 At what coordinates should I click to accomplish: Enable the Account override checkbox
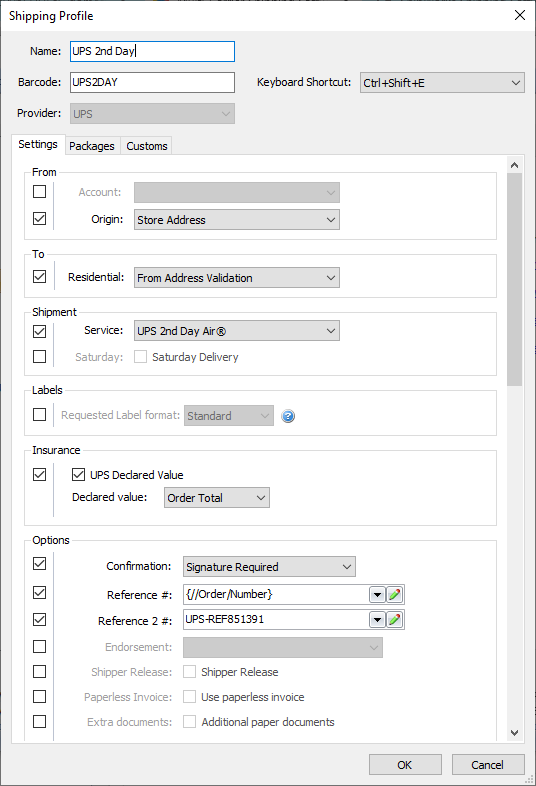39,191
